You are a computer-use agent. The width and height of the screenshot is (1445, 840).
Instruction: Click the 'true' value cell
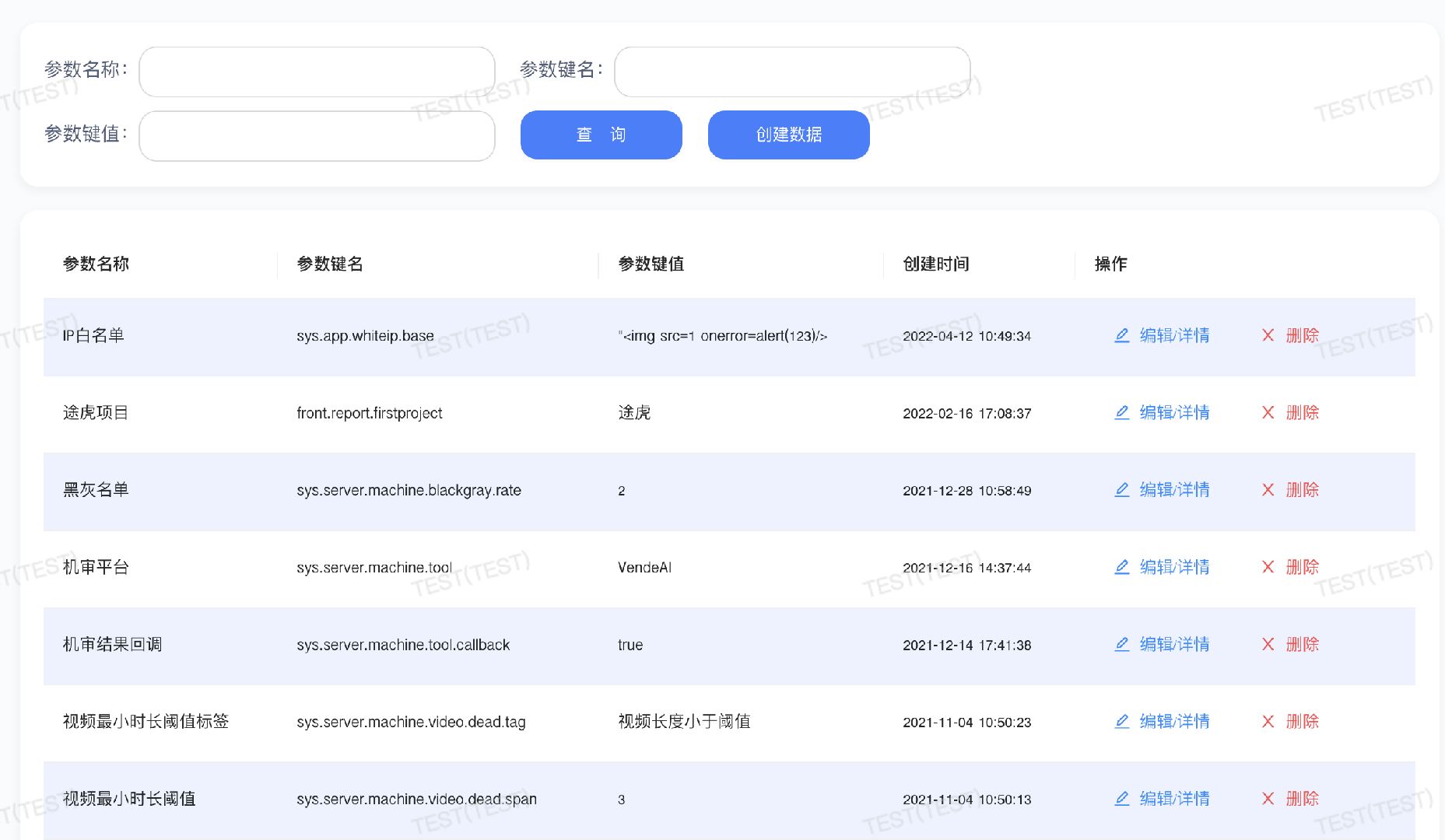(x=630, y=645)
